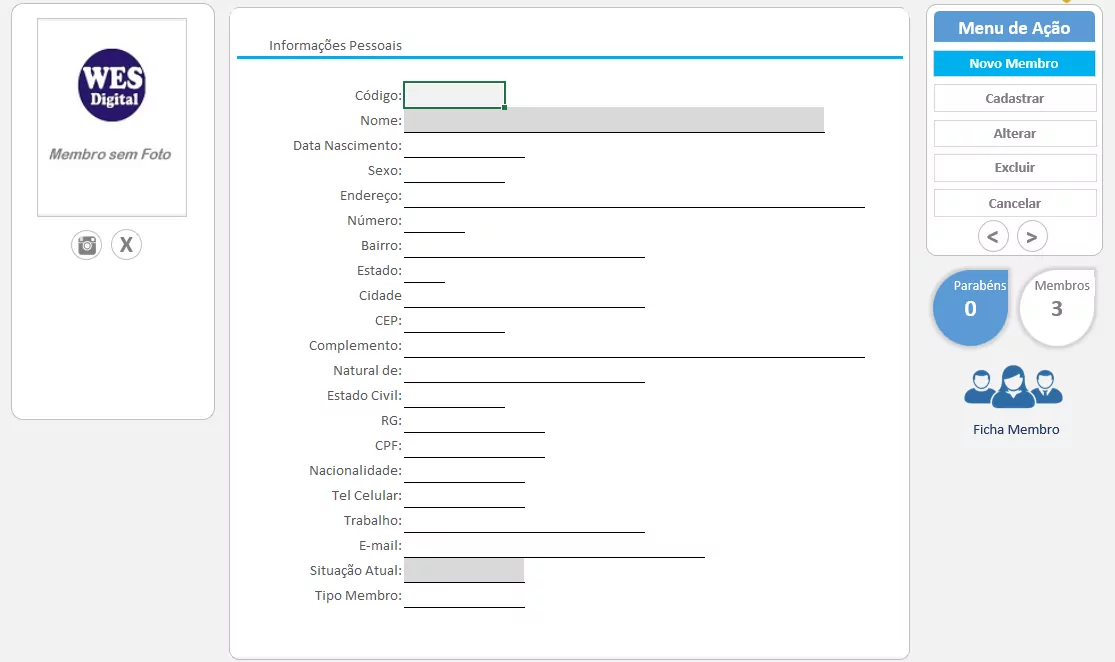This screenshot has width=1115, height=662.
Task: Select the Complemento field
Action: (x=634, y=346)
